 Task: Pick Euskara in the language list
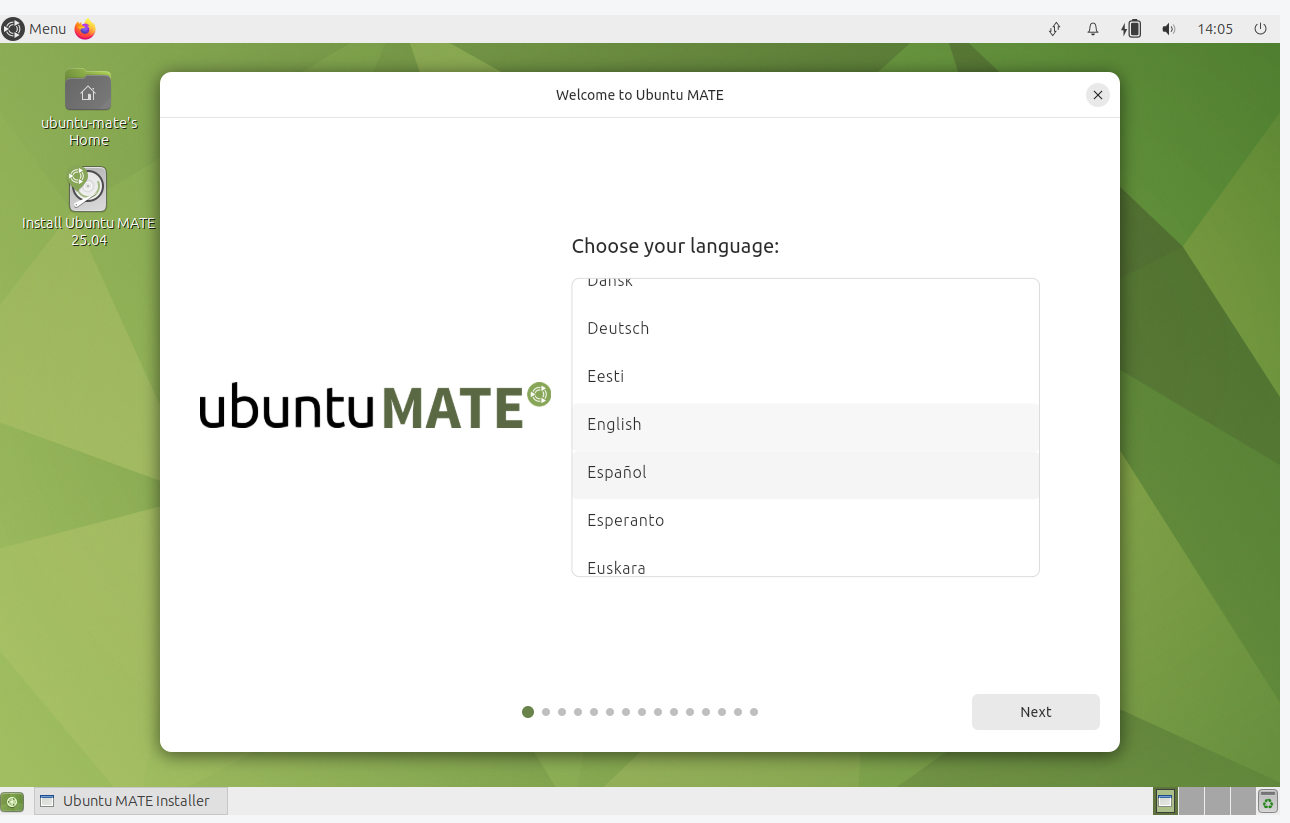coord(806,563)
